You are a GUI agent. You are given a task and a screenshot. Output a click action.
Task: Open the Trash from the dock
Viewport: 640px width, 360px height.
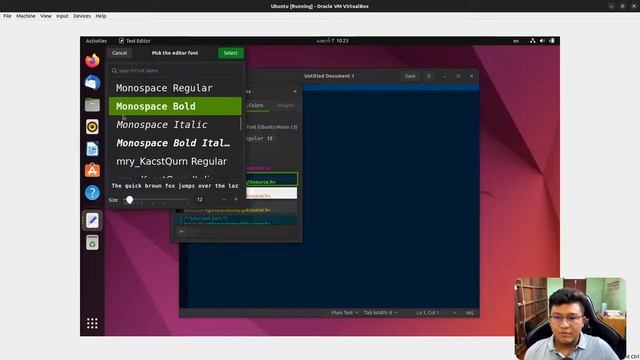[92, 243]
